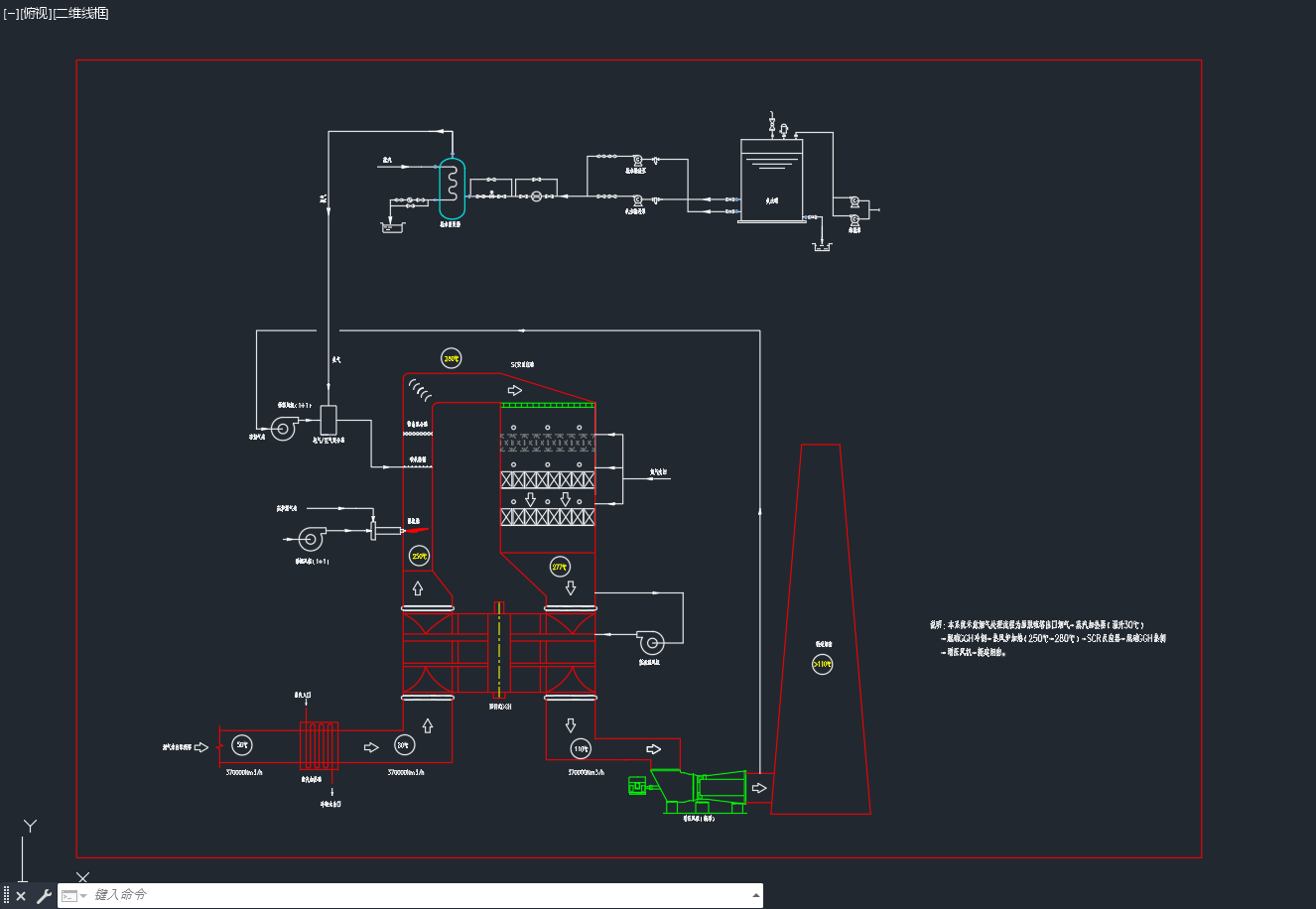Viewport: 1316px width, 909px height.
Task: Select the small sump below the heat exchanger
Action: pos(393,228)
